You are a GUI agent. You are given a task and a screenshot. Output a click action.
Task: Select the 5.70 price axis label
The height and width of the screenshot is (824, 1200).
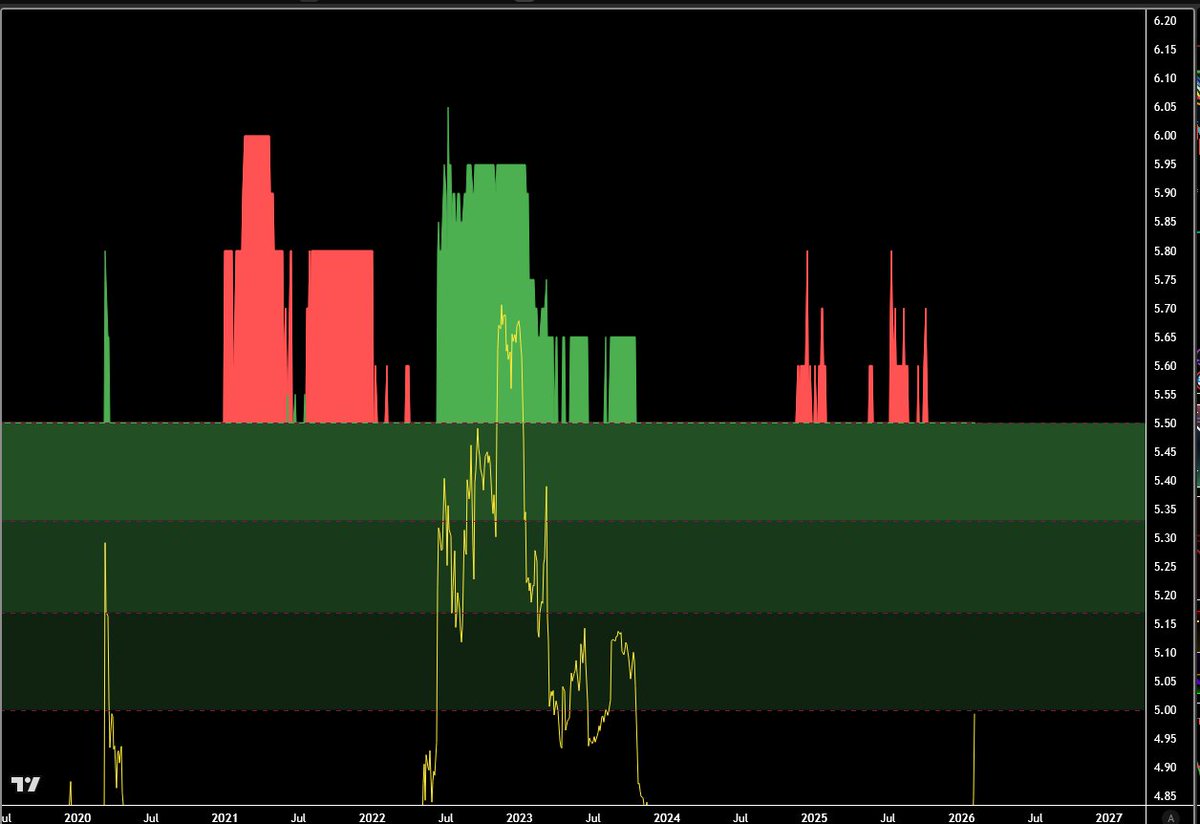click(x=1163, y=308)
